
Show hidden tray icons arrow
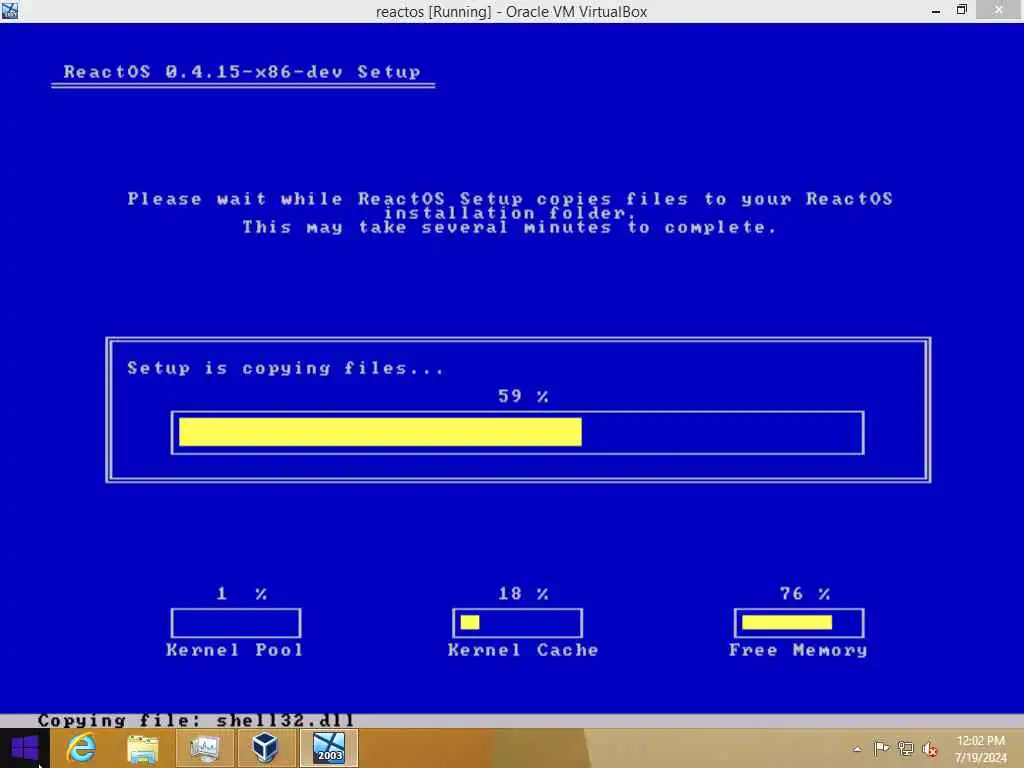pos(857,749)
